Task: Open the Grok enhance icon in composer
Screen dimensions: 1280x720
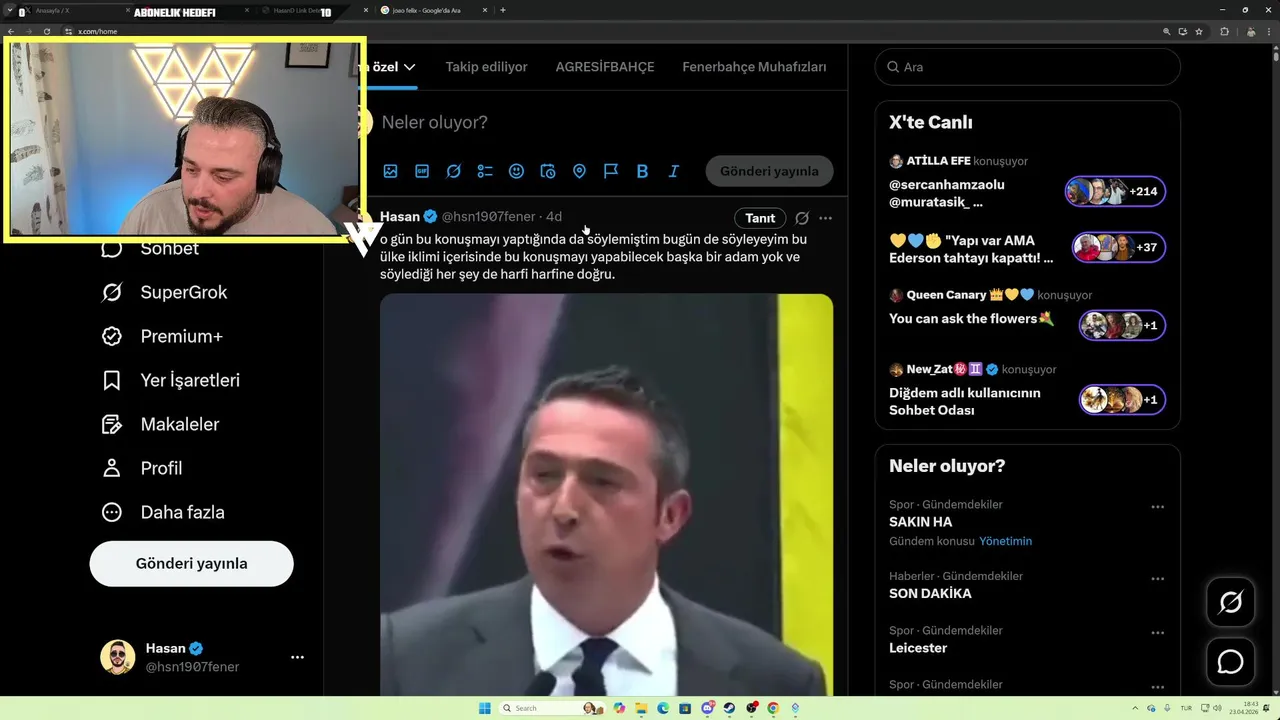Action: [x=453, y=171]
